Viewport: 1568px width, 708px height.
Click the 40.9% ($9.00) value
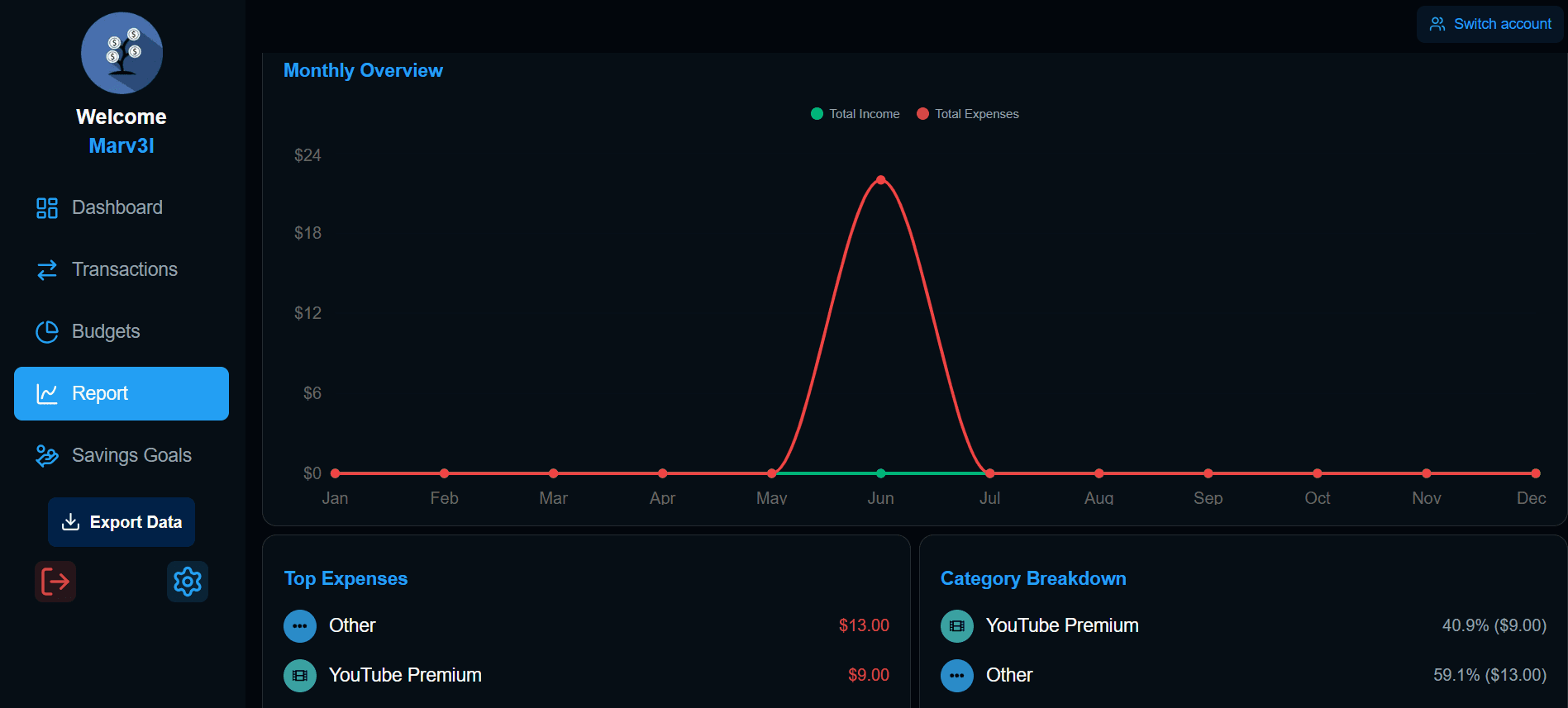1494,625
